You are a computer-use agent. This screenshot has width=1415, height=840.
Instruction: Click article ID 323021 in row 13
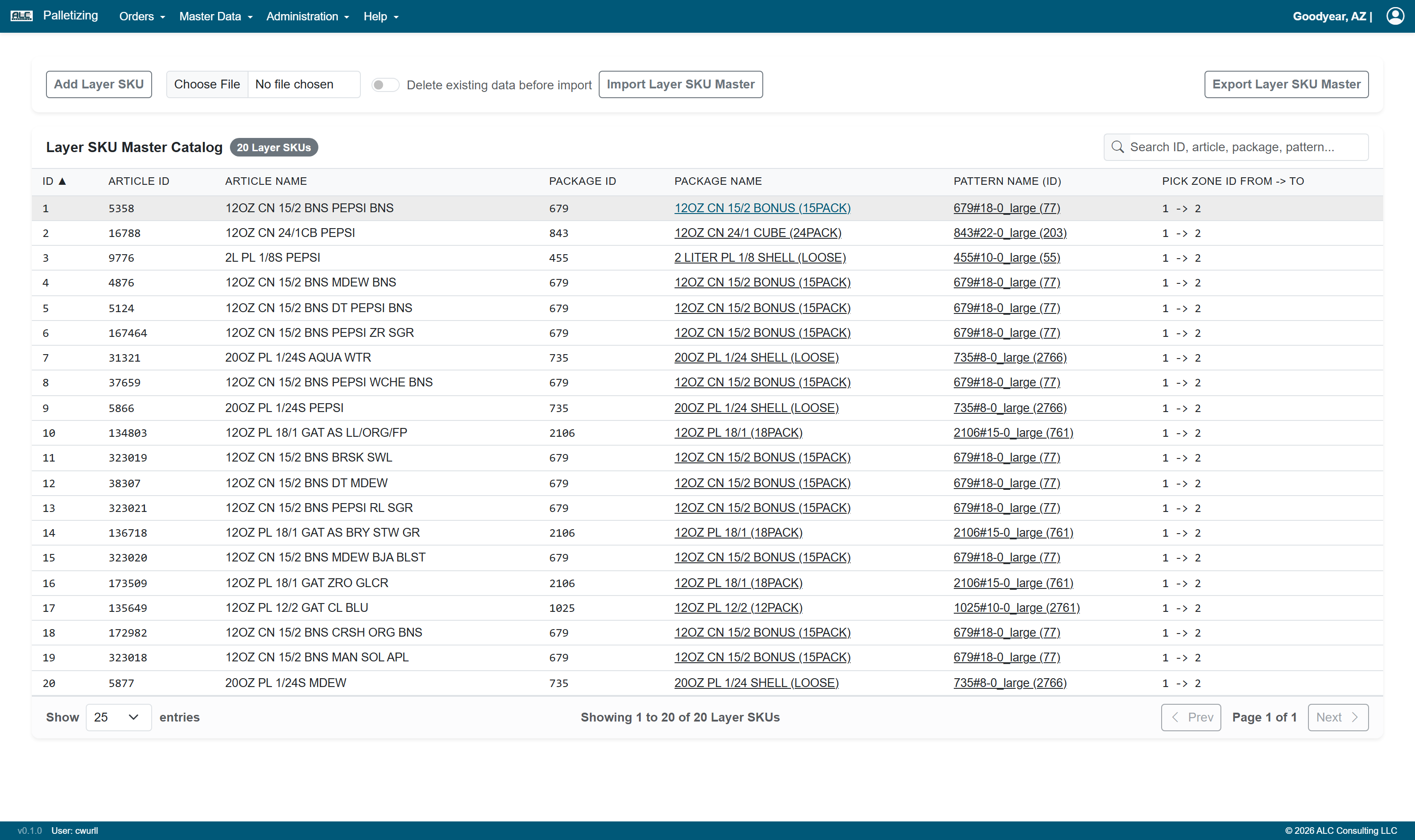point(127,508)
